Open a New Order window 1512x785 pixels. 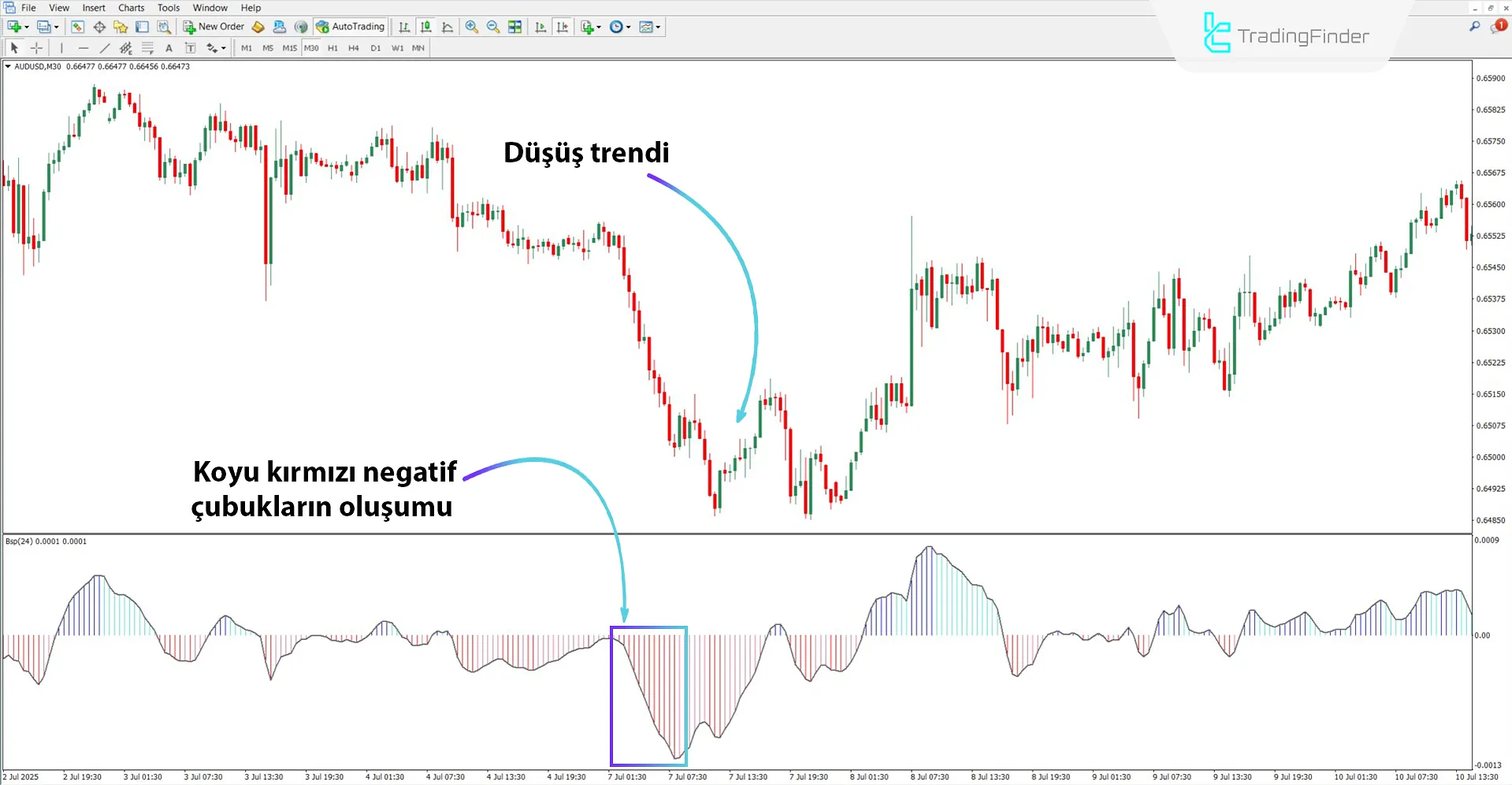(213, 26)
